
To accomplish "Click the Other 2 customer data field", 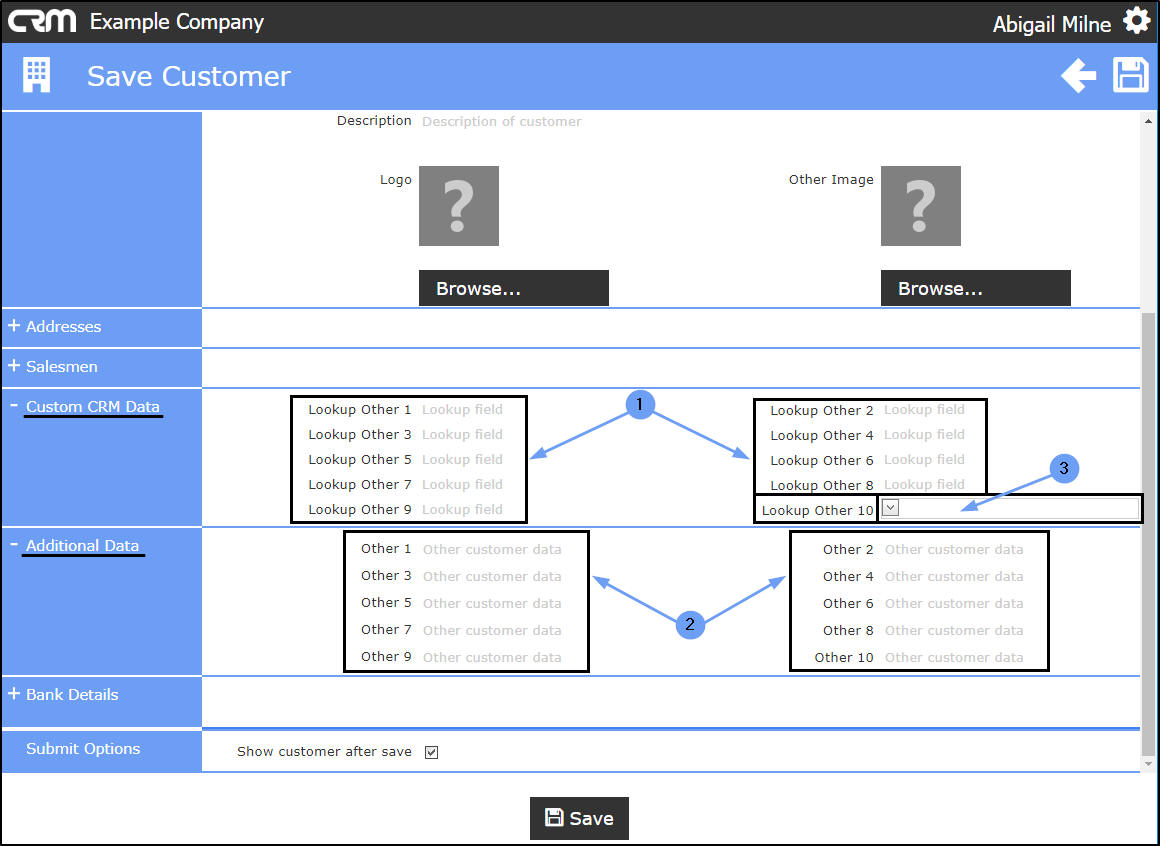I will [x=953, y=550].
